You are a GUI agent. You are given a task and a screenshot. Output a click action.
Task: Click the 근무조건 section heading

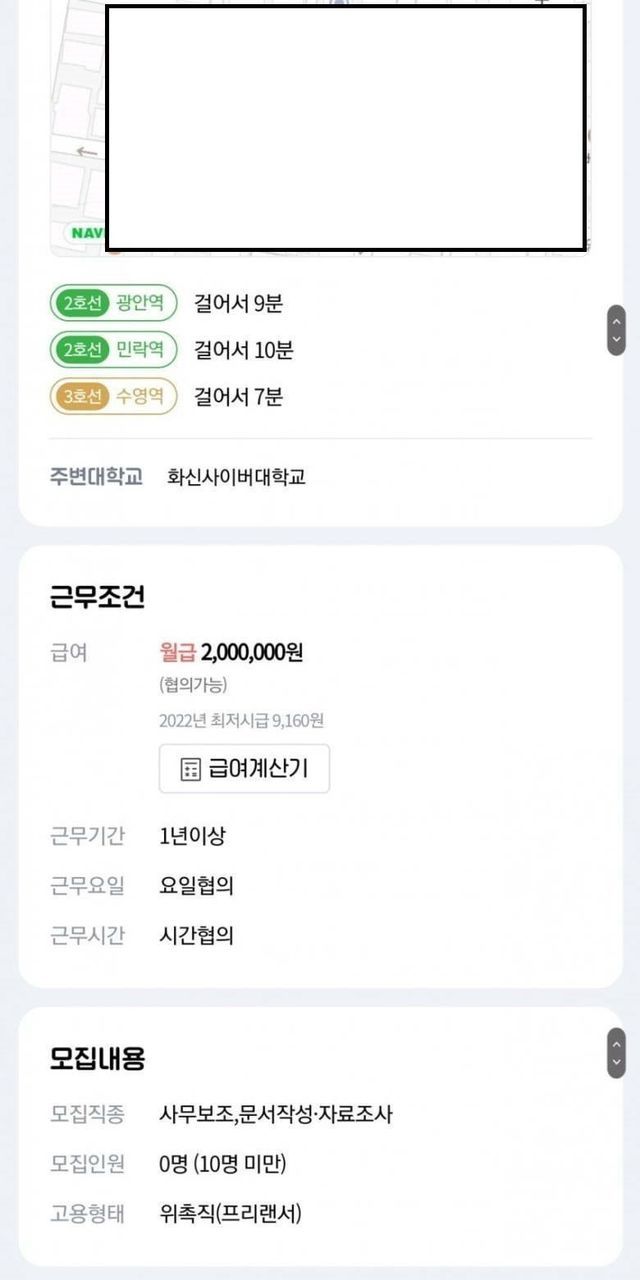97,597
